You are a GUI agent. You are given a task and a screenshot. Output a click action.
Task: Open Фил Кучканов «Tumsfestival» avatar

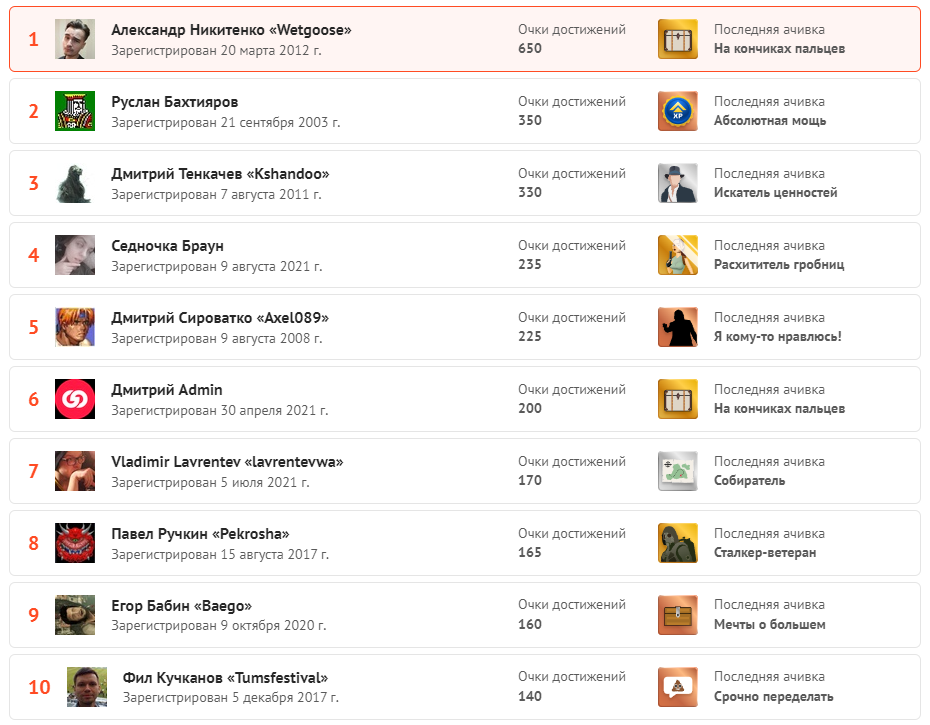[x=87, y=687]
